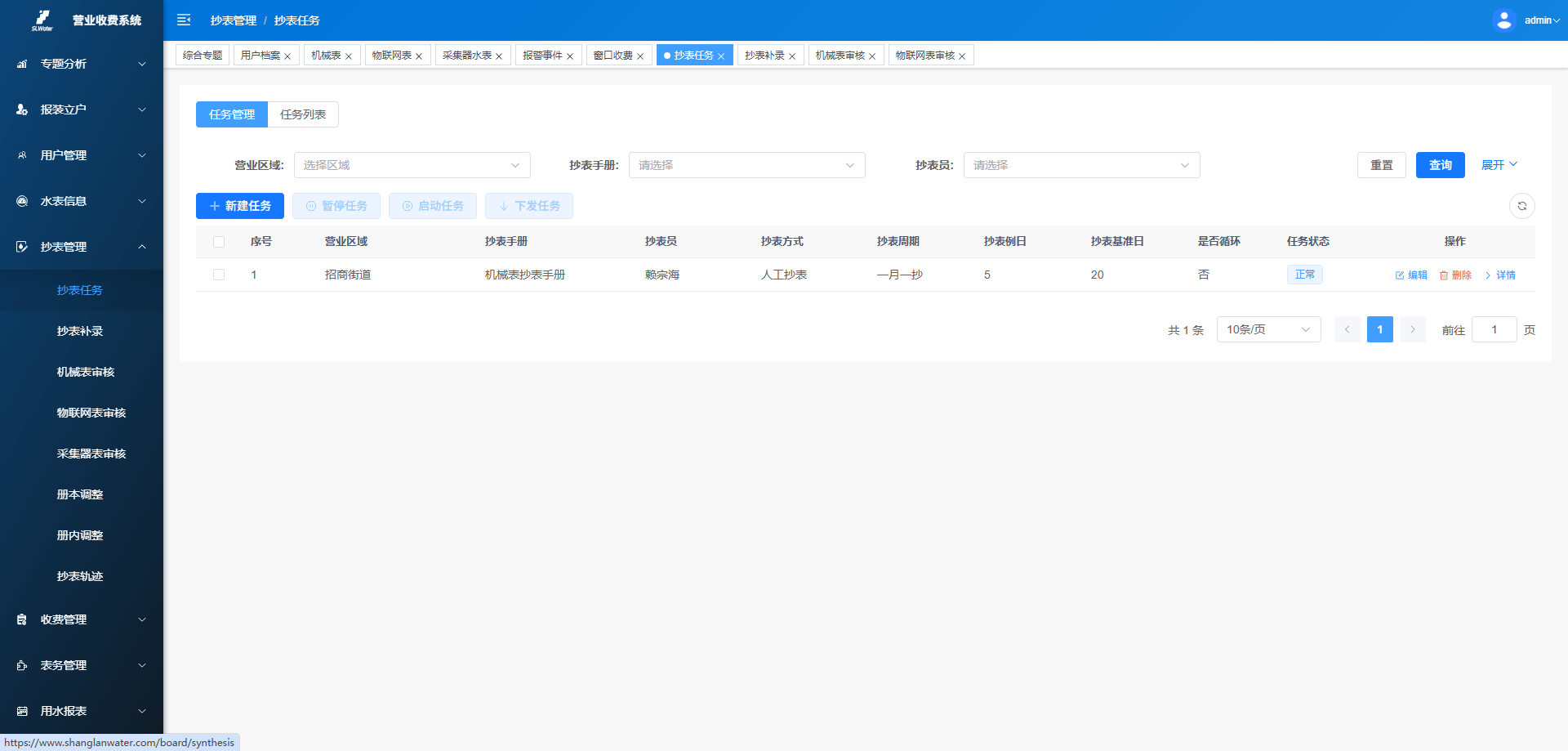Click the edit icon in row 1
Viewport: 1568px width, 751px height.
[1400, 275]
